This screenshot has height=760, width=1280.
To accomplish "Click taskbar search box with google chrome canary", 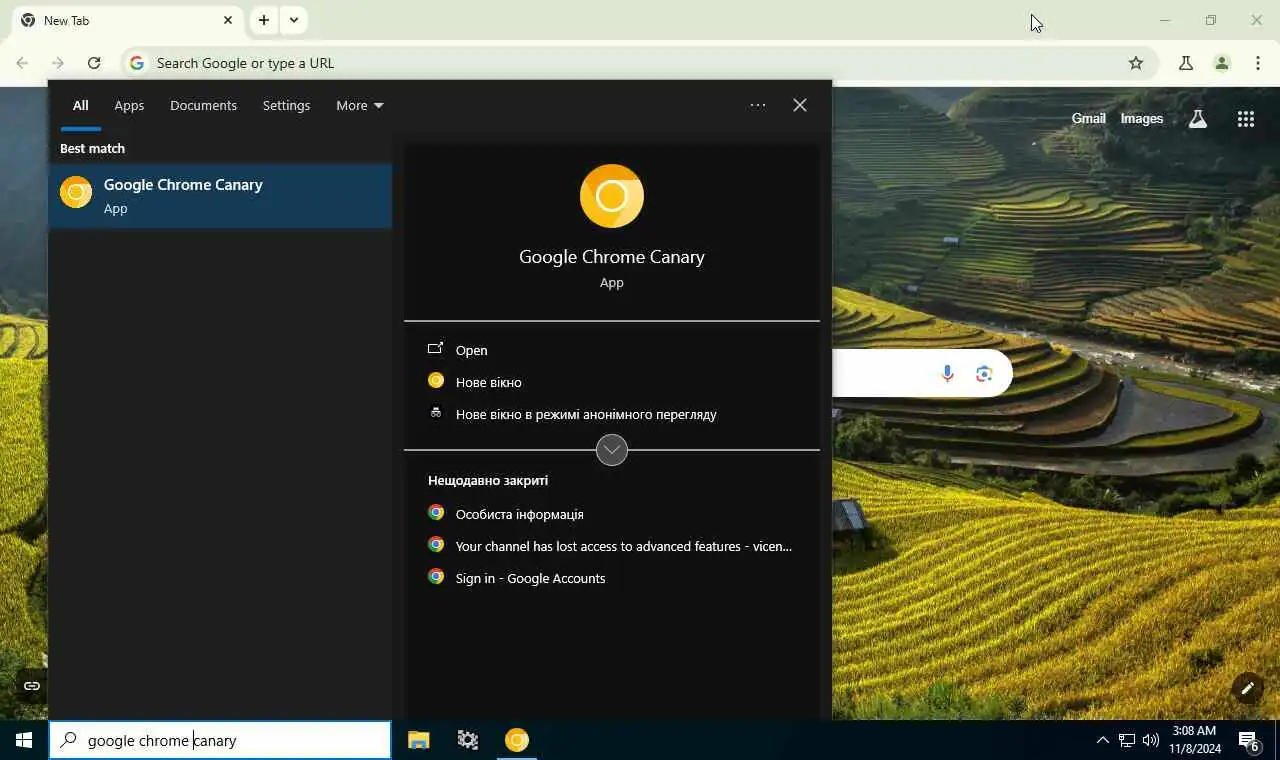I will pyautogui.click(x=220, y=741).
